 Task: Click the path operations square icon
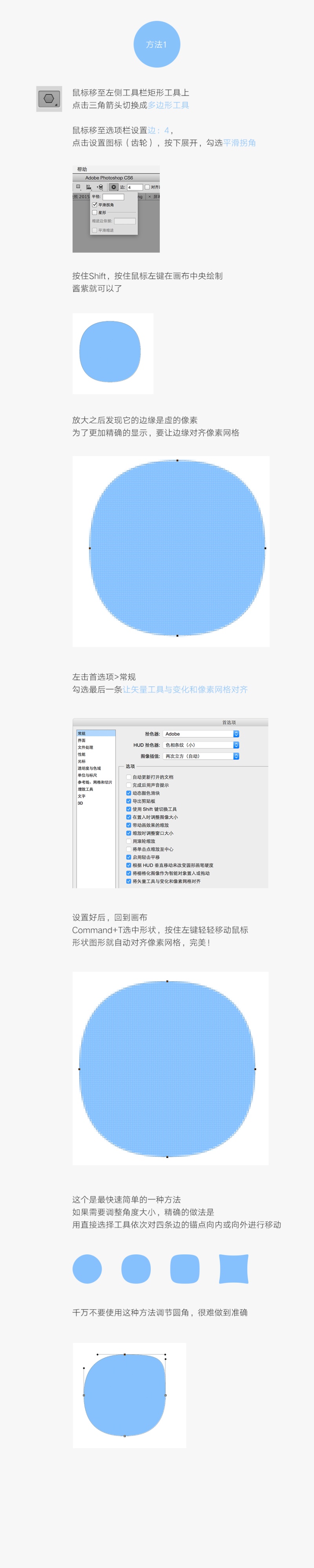point(78,187)
